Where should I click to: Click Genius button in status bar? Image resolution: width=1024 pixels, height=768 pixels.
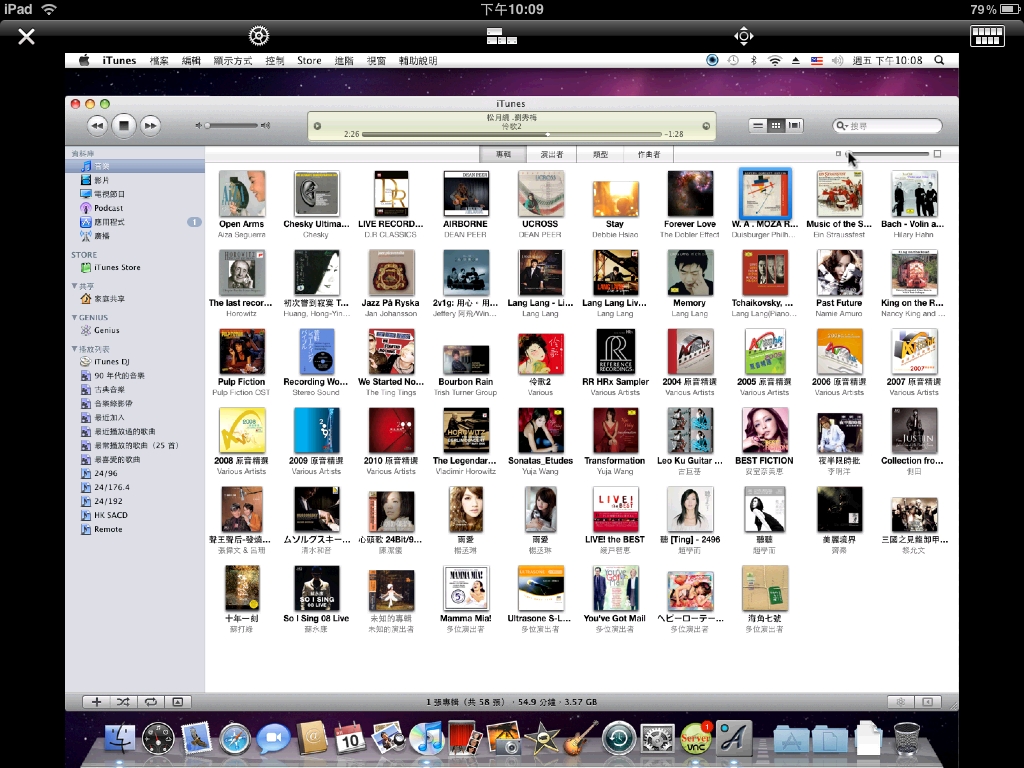901,702
